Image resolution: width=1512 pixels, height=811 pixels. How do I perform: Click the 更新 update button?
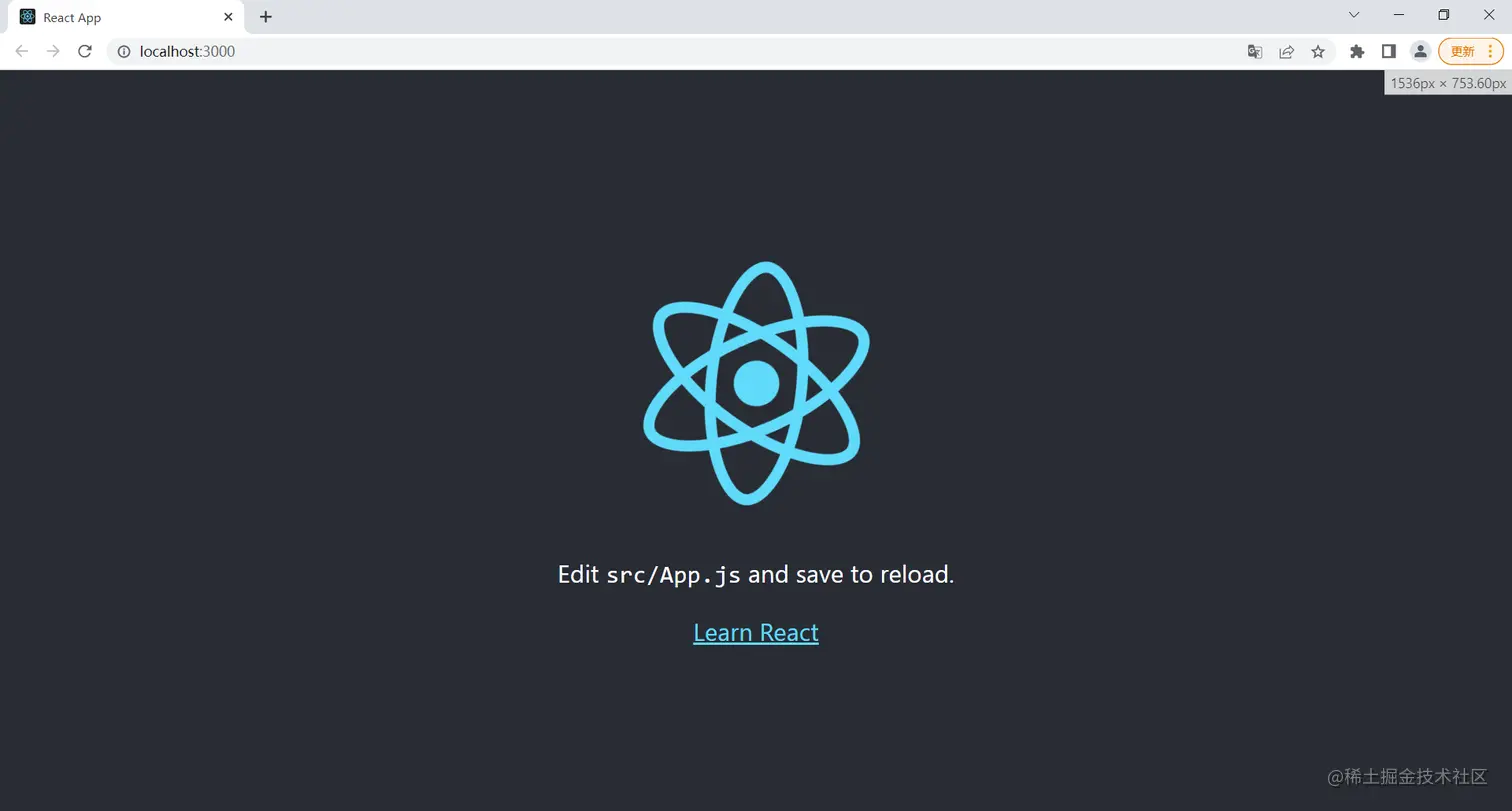[1463, 51]
